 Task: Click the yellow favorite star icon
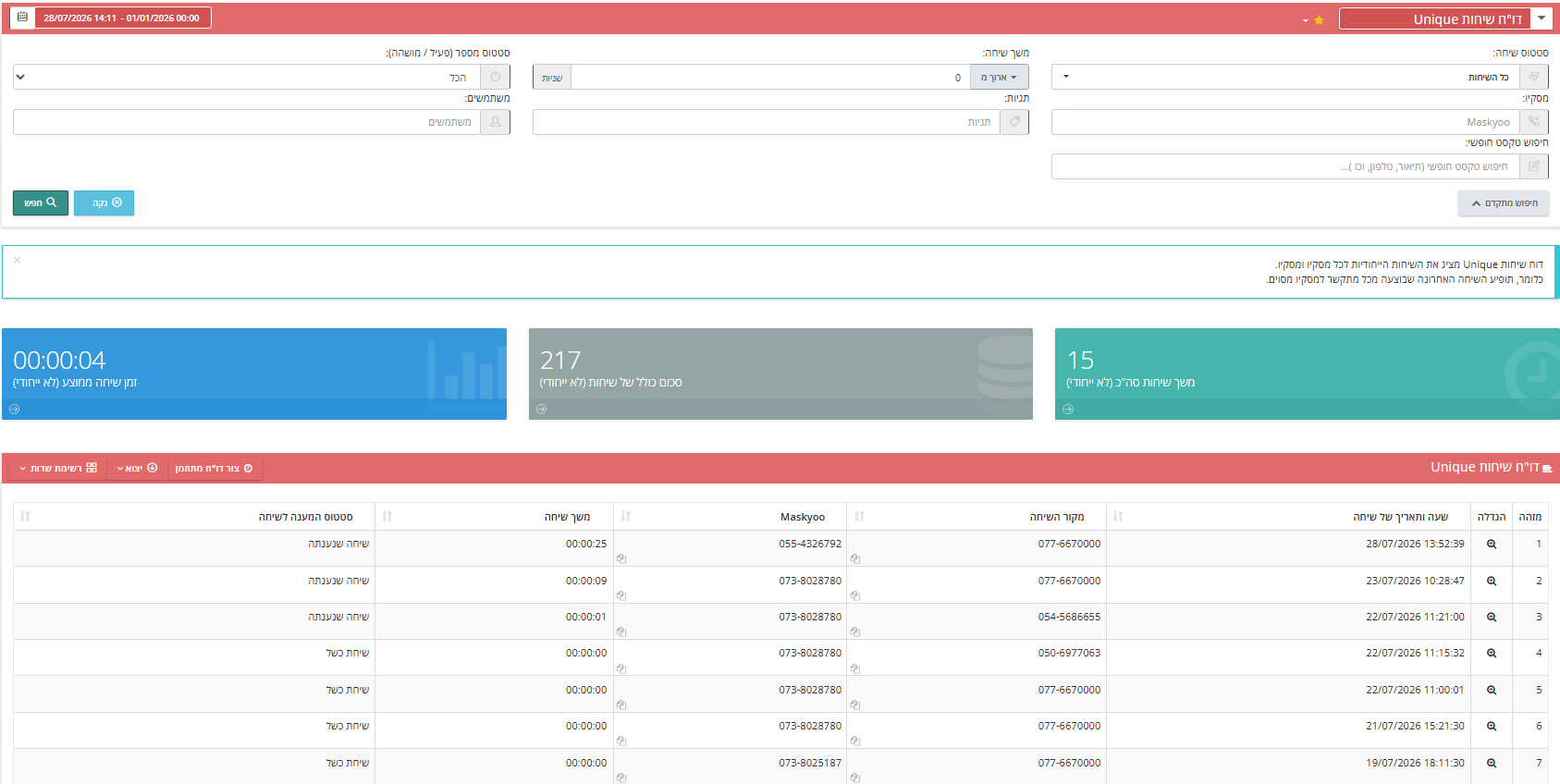[1319, 20]
